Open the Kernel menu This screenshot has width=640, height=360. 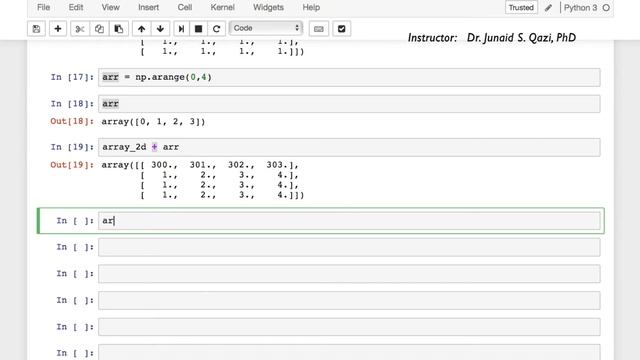222,7
